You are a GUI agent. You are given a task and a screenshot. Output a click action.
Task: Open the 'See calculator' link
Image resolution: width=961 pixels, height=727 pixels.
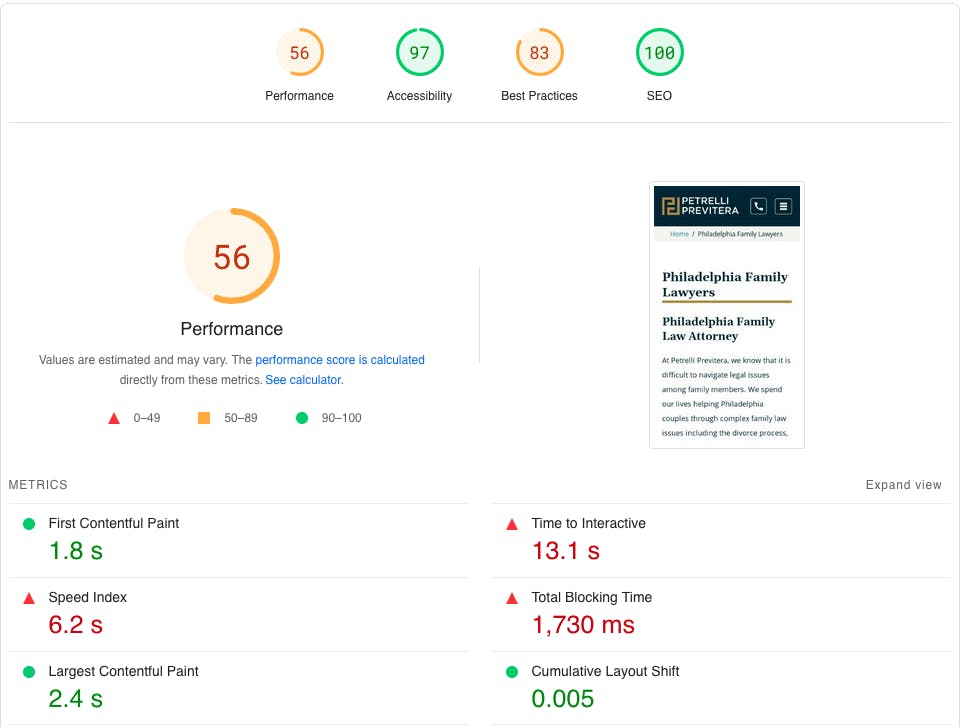point(303,380)
